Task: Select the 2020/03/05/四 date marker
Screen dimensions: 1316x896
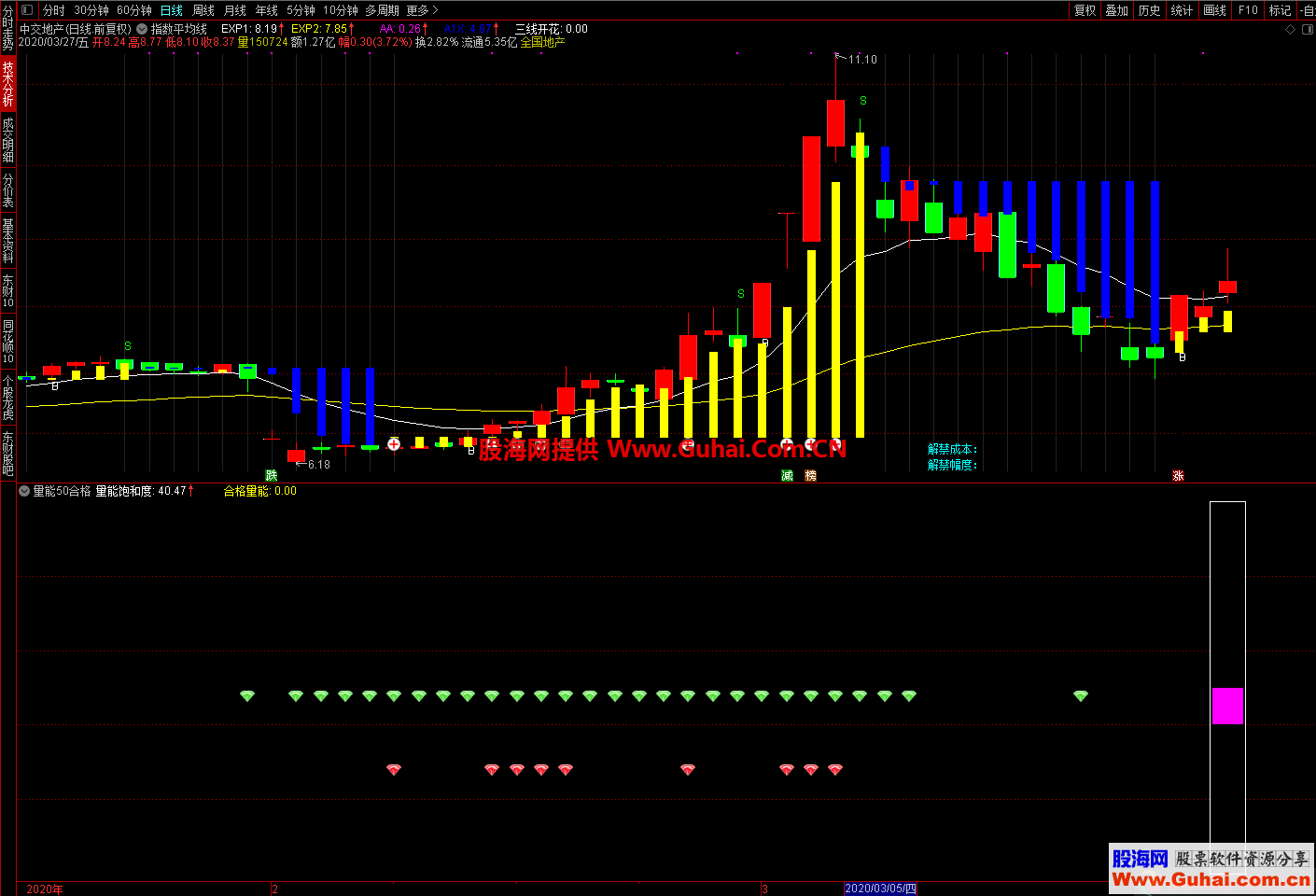Action: coord(881,889)
